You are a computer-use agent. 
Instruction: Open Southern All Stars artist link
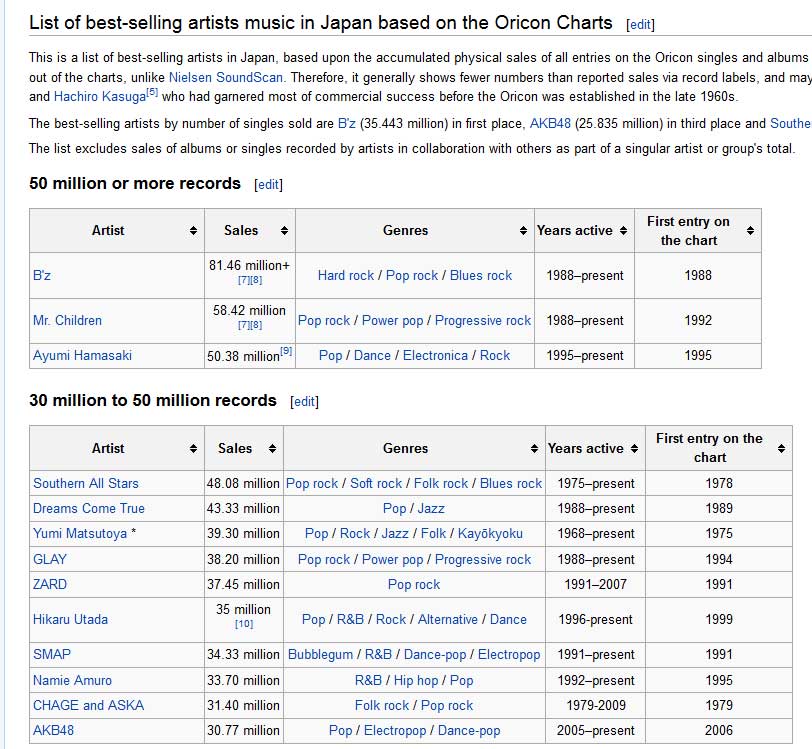[86, 483]
